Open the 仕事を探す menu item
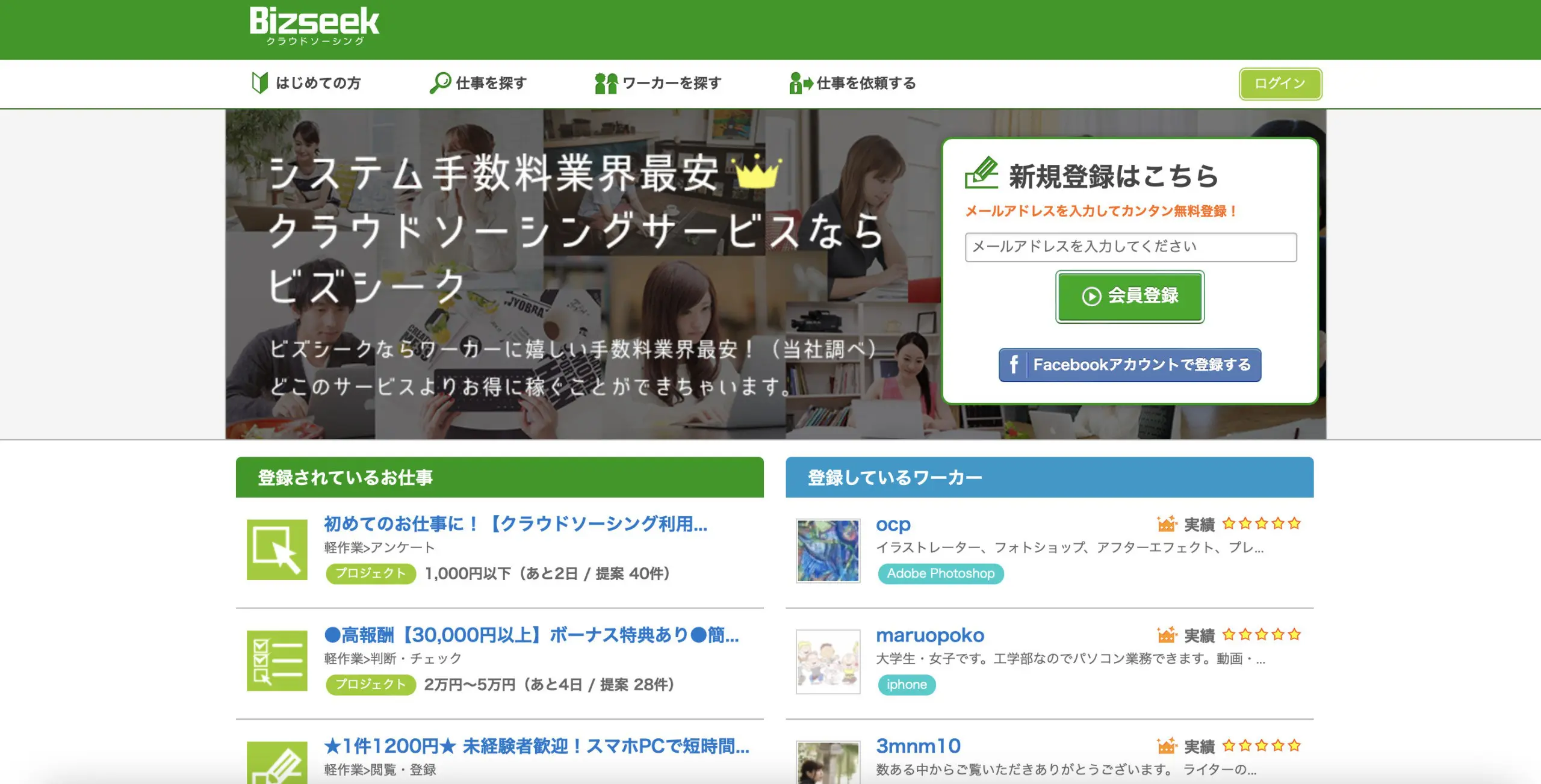 [491, 83]
